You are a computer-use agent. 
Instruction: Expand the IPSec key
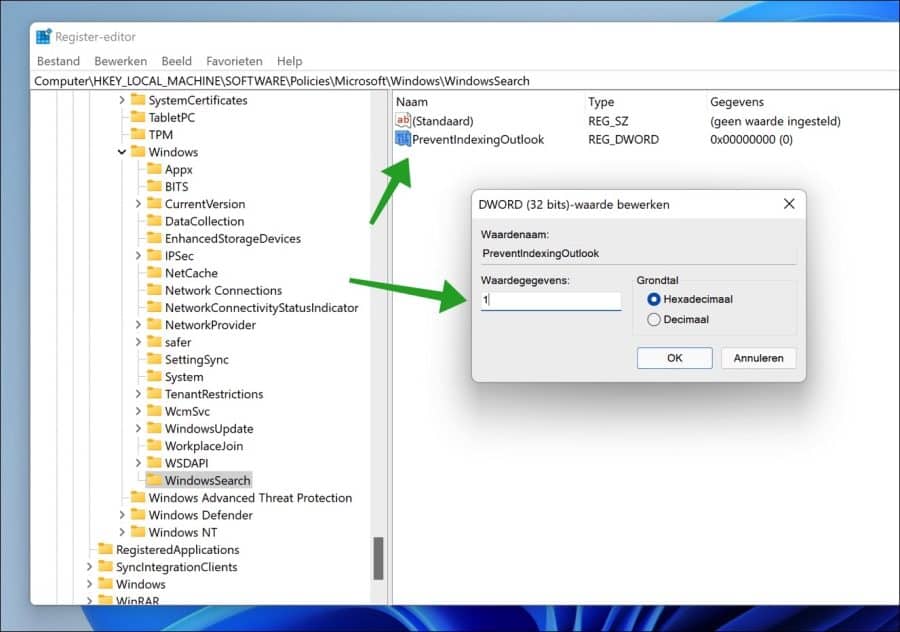[138, 255]
